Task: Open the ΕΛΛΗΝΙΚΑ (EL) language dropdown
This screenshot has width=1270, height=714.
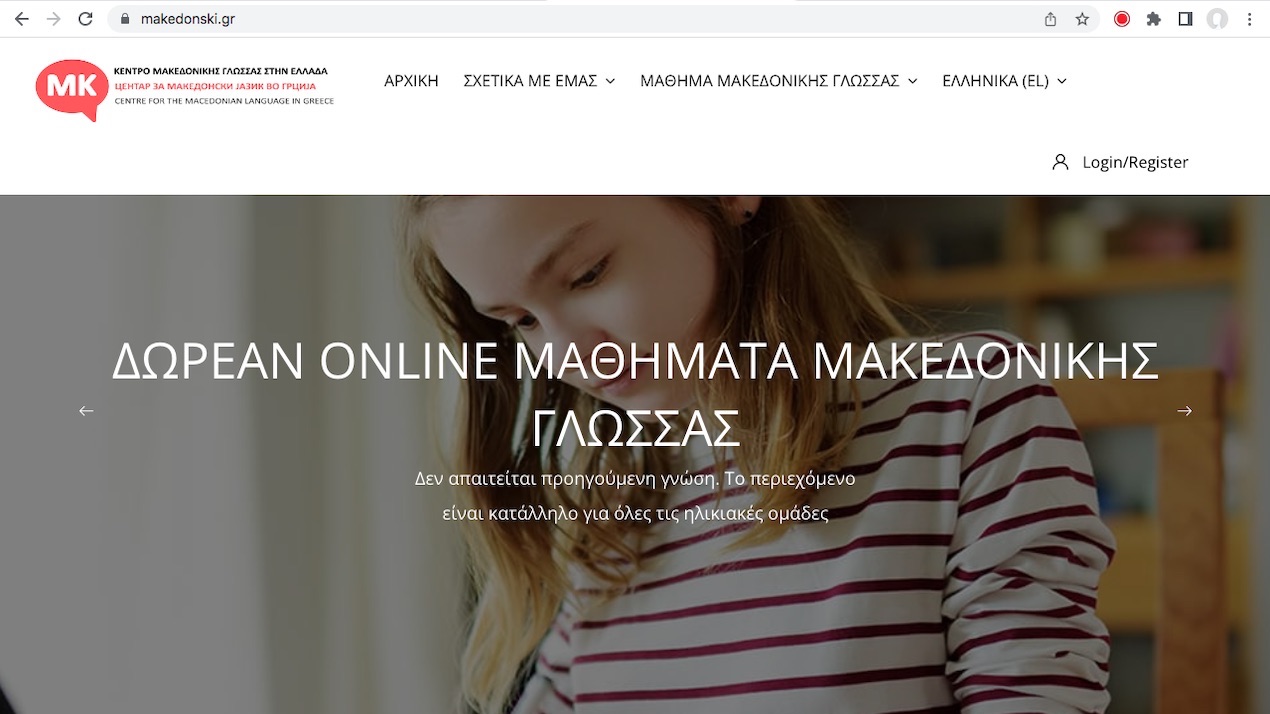Action: tap(1004, 81)
